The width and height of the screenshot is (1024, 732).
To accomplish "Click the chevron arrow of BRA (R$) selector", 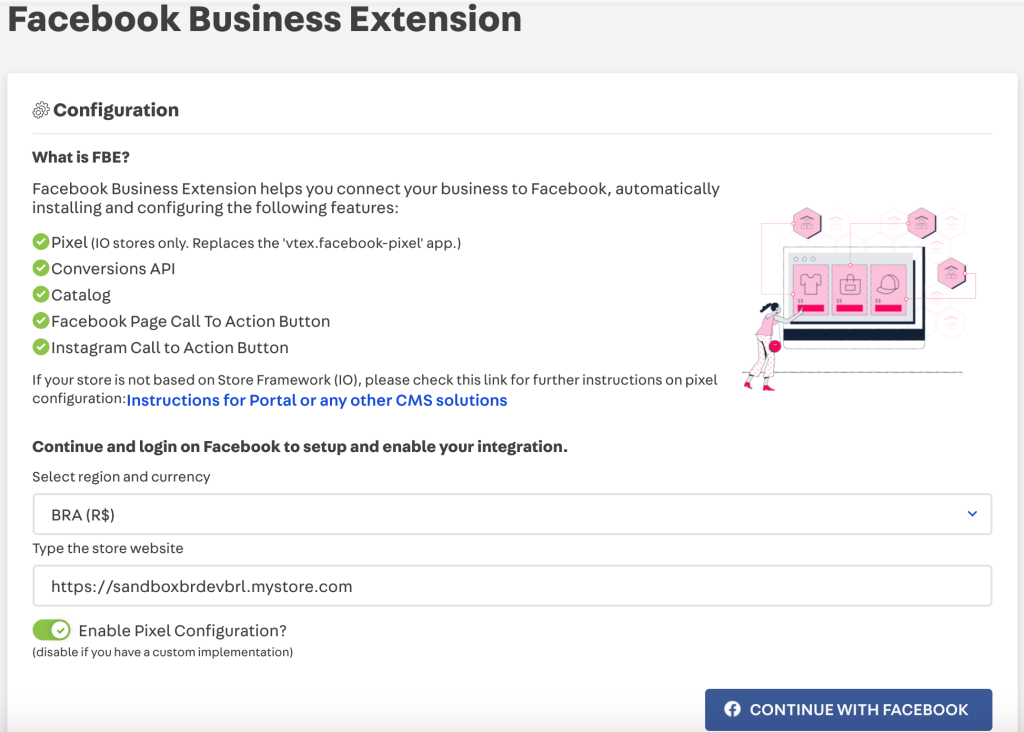I will pyautogui.click(x=972, y=514).
